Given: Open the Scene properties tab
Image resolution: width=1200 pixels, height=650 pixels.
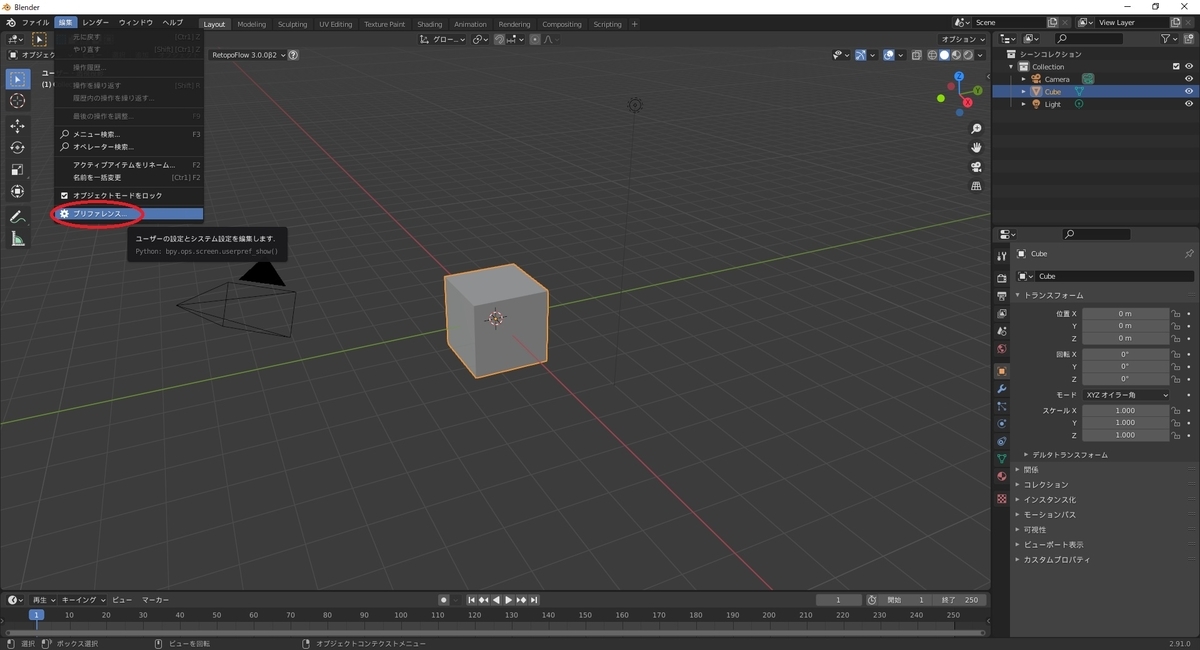Looking at the screenshot, I should pyautogui.click(x=1001, y=332).
